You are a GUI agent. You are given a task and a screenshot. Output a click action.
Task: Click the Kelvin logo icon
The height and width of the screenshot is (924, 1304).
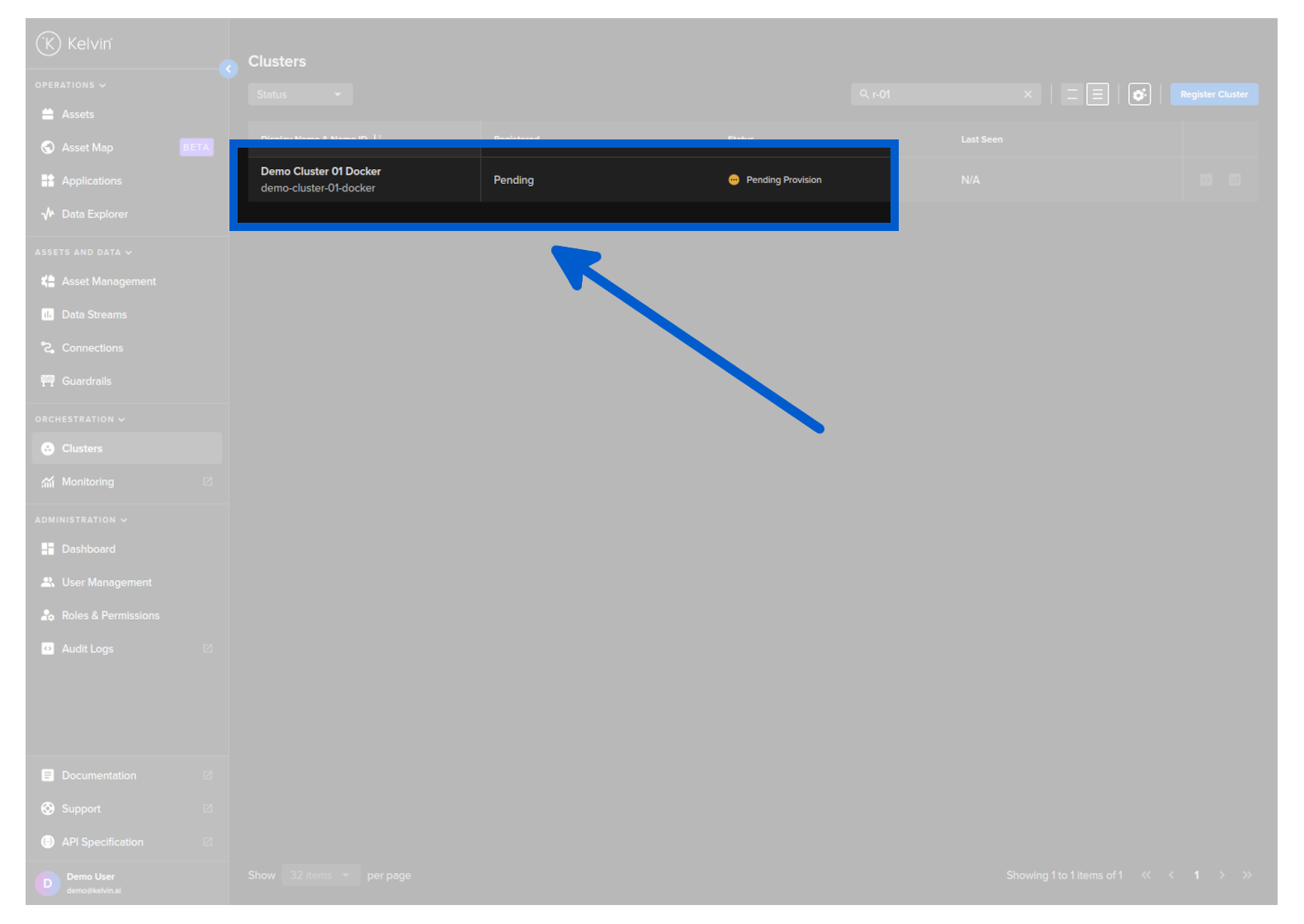49,44
